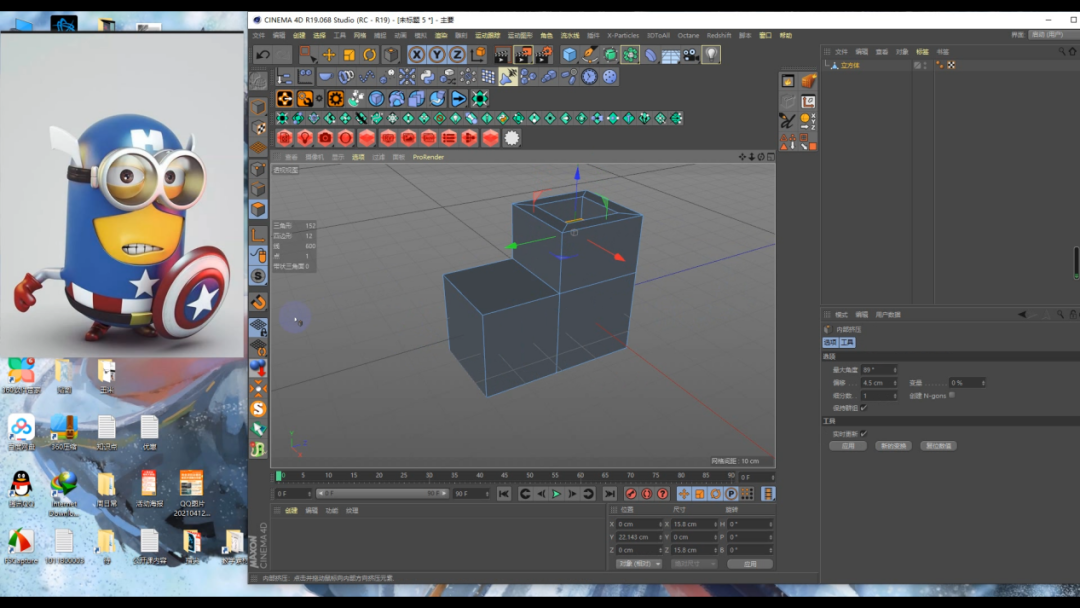The height and width of the screenshot is (608, 1080).
Task: Click the 复位数值 button
Action: (x=938, y=445)
